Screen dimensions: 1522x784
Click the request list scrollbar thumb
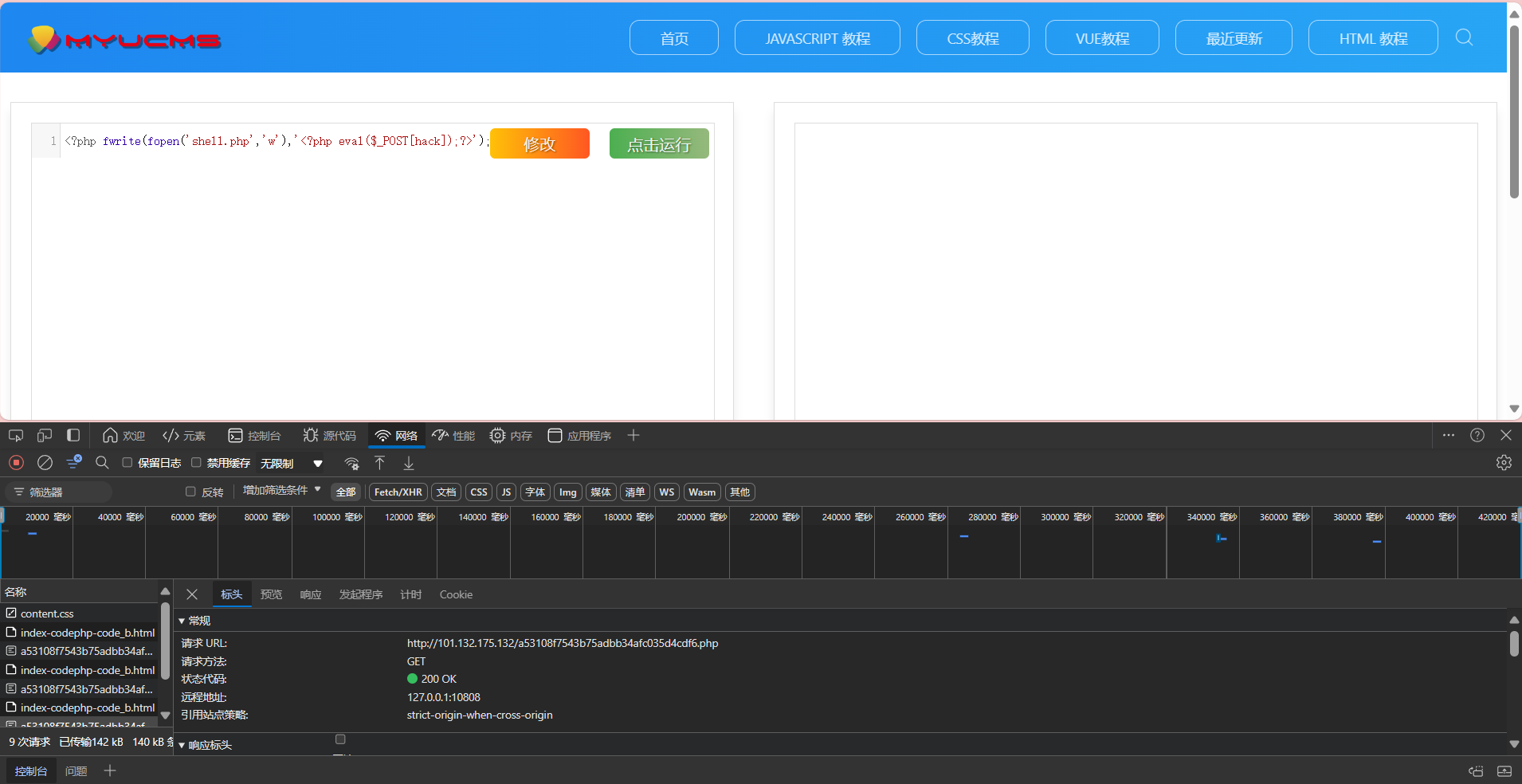(x=165, y=641)
